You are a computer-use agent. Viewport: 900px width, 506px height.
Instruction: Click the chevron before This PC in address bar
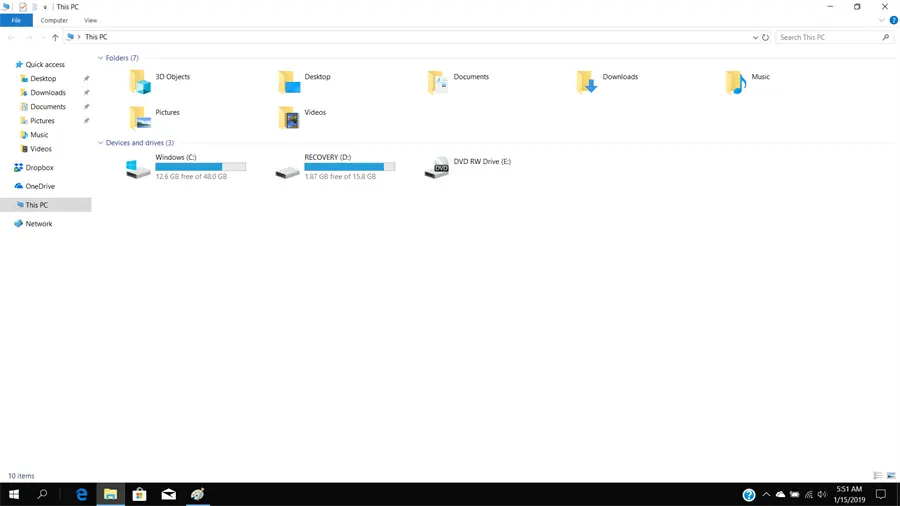[x=79, y=37]
